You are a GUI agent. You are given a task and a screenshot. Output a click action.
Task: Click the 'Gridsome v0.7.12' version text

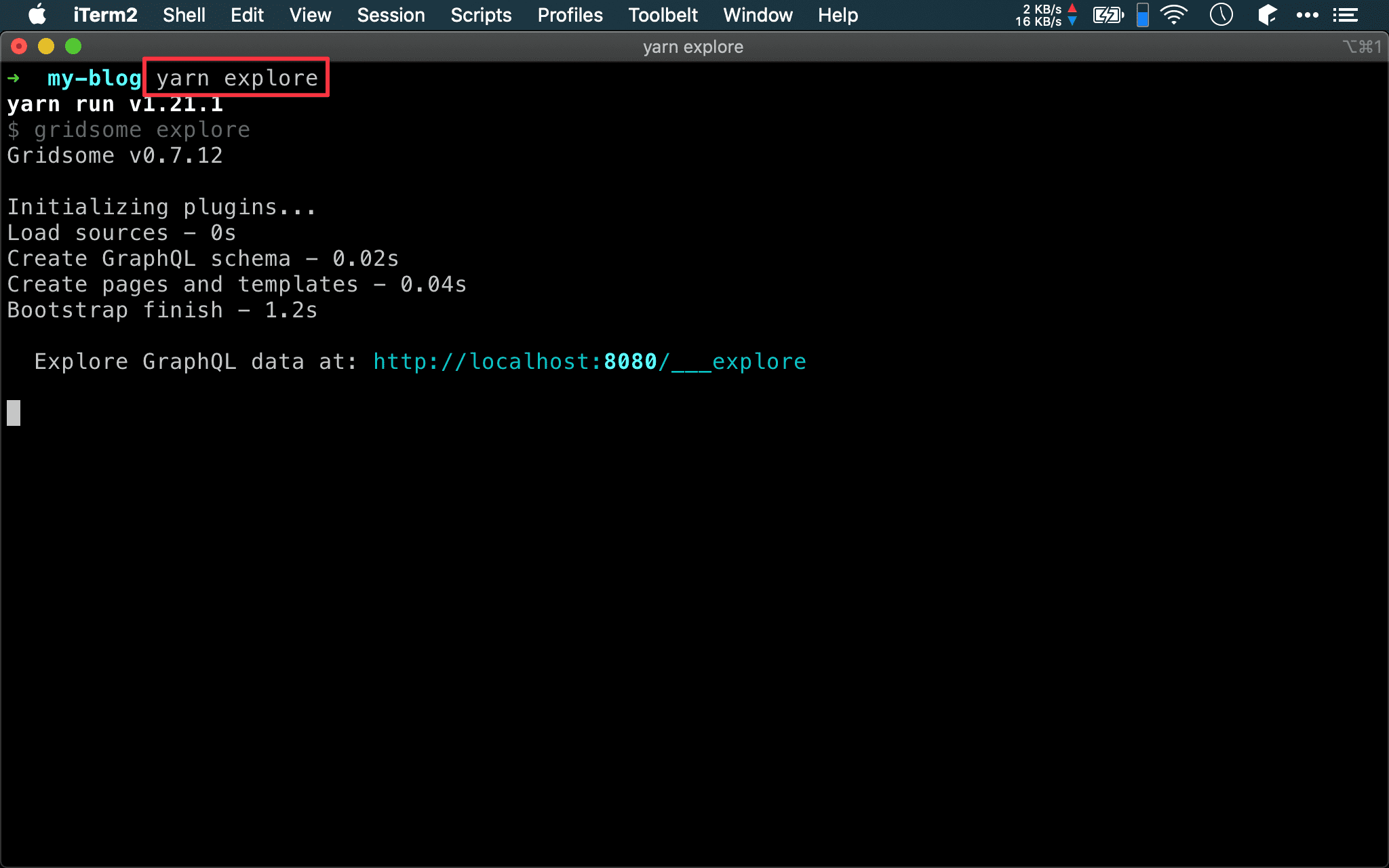click(115, 155)
